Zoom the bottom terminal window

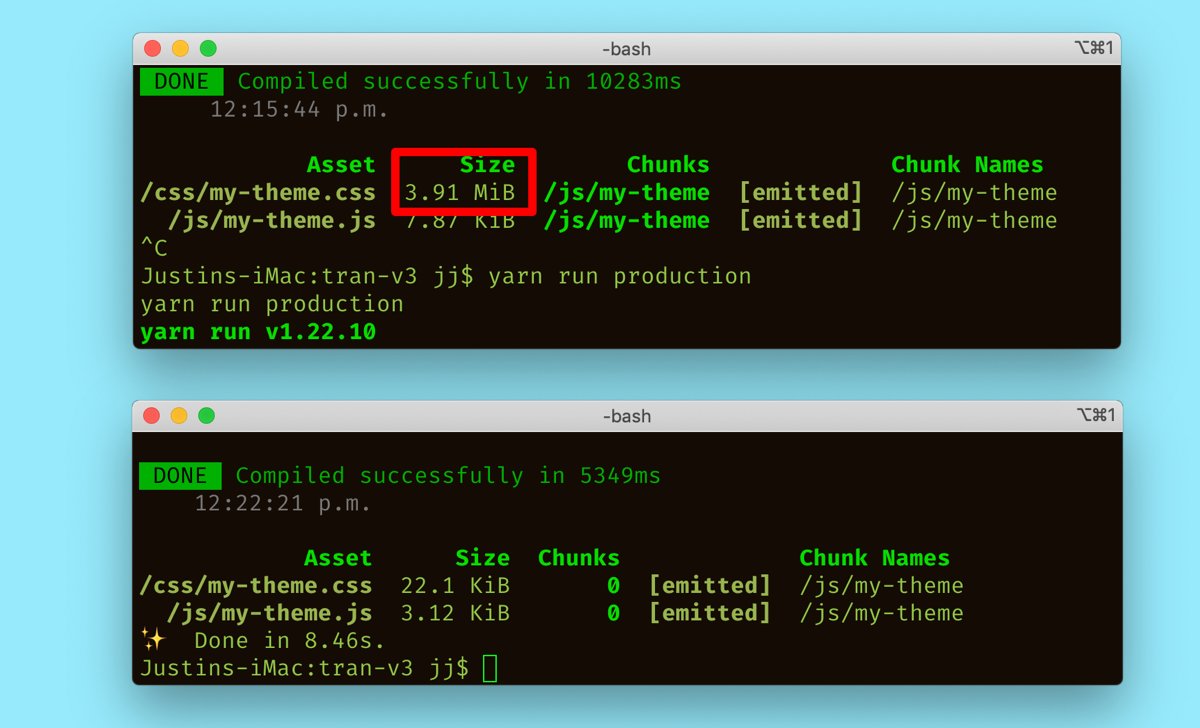pos(207,415)
